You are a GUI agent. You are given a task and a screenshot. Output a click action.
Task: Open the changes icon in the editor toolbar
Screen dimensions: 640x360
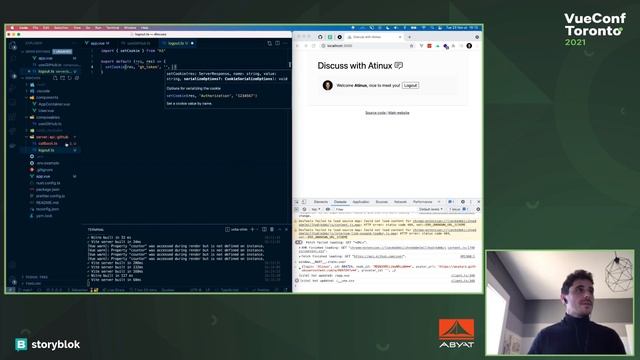coord(269,43)
